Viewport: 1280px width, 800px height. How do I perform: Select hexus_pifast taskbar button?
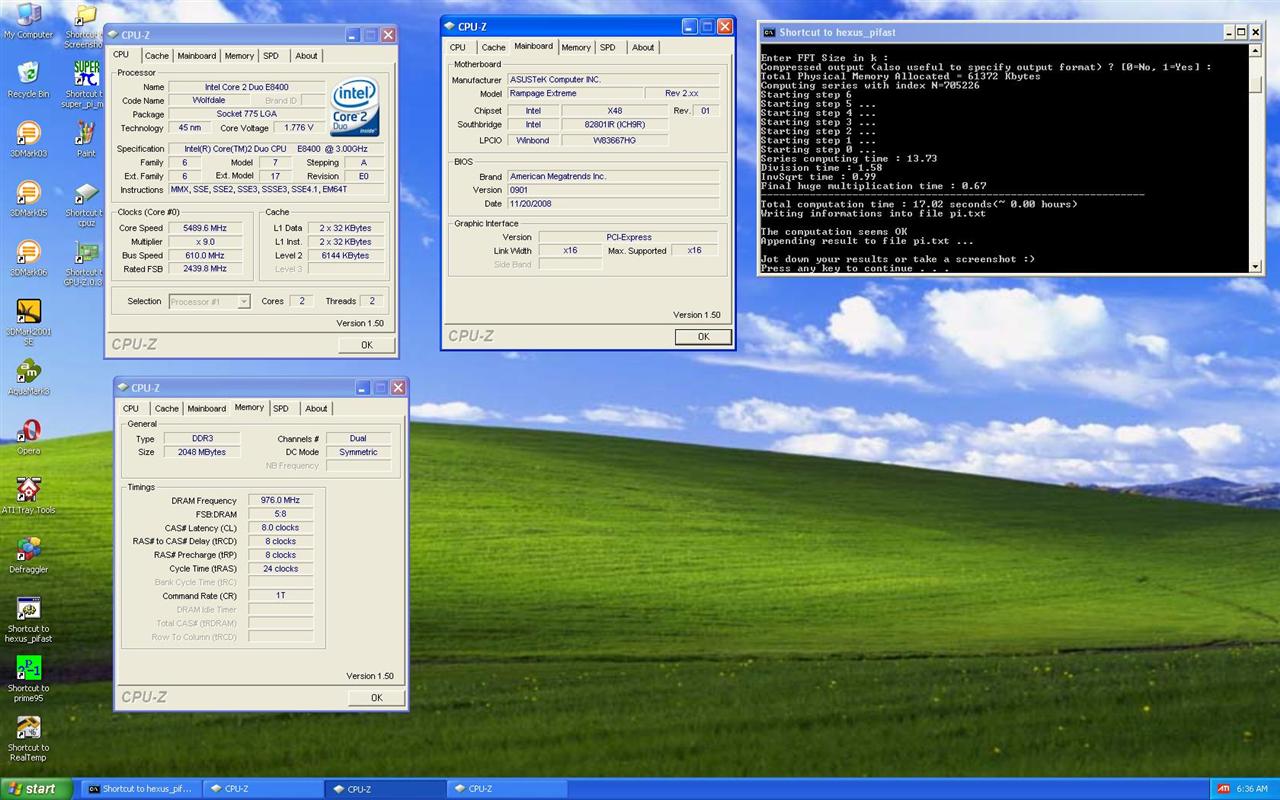[140, 789]
